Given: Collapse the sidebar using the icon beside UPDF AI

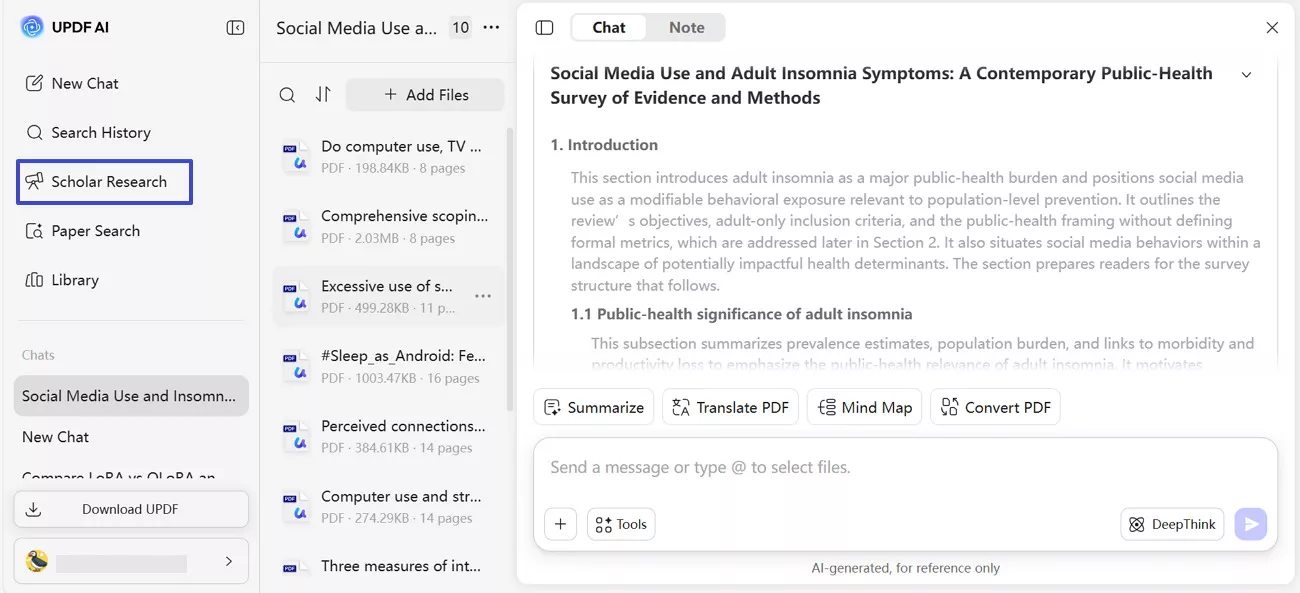Looking at the screenshot, I should point(234,27).
